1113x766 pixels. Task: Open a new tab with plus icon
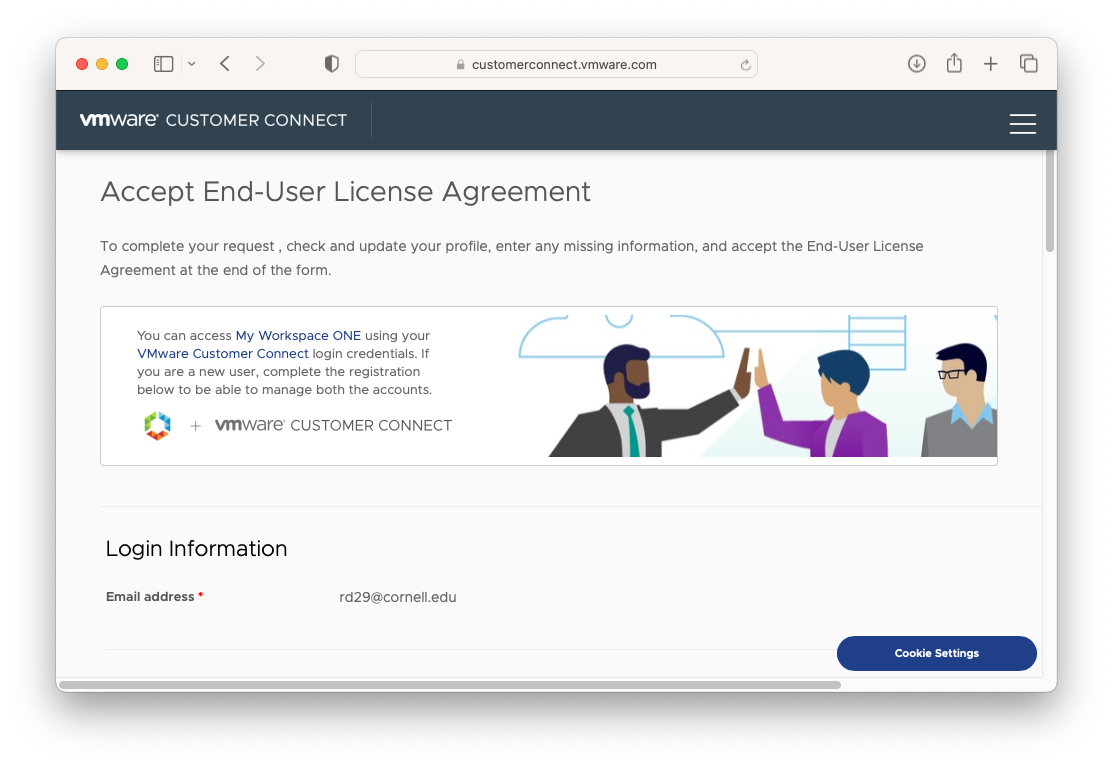click(990, 64)
